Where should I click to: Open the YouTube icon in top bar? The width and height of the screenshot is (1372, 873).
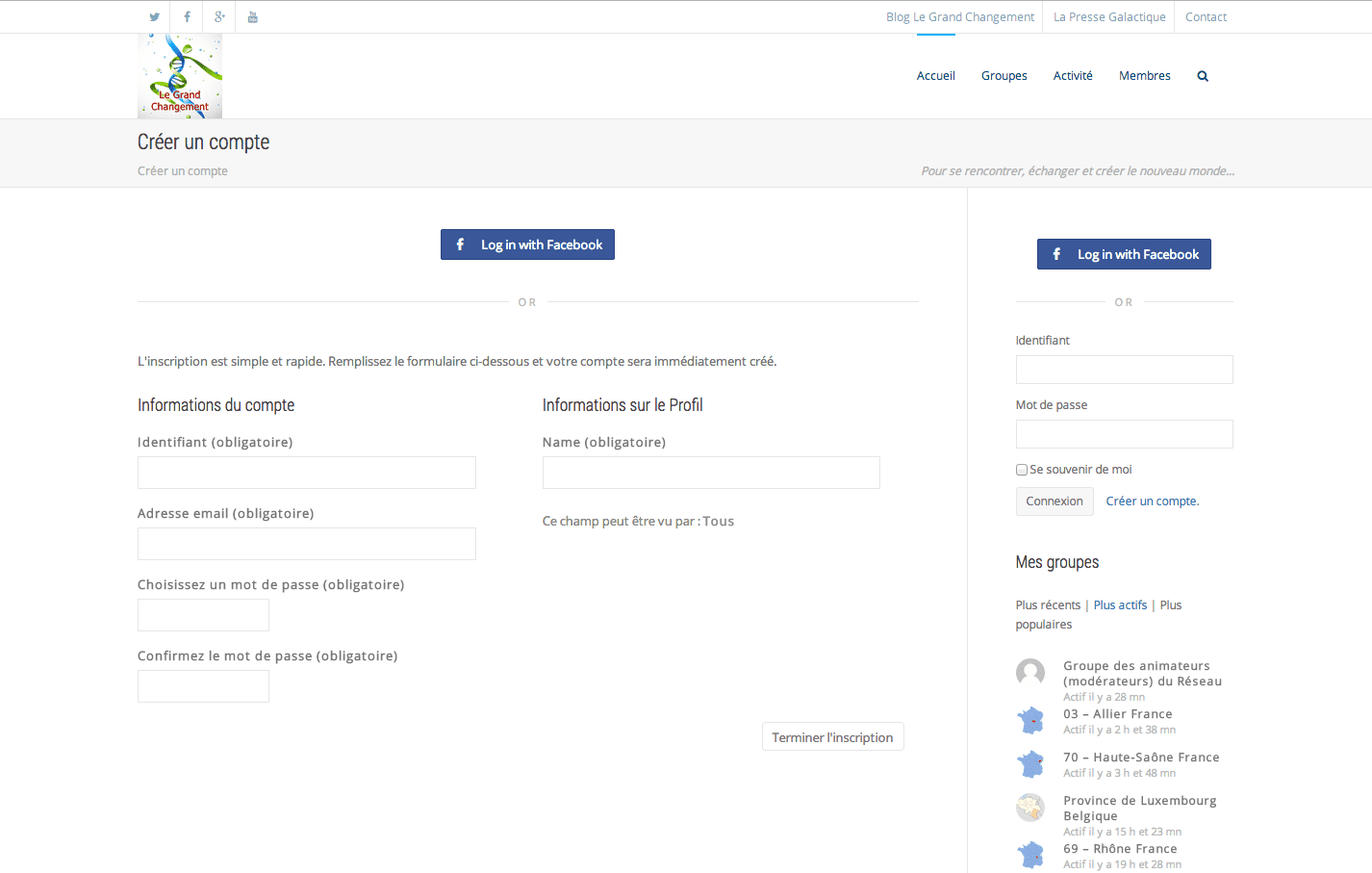tap(252, 17)
